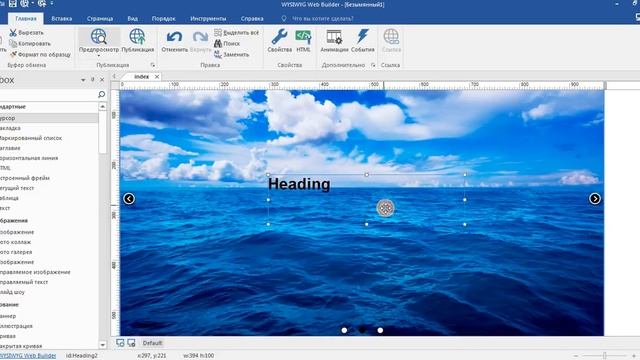Select Маркированный список in the Toolbox
Image resolution: width=640 pixels, height=360 pixels.
[31, 138]
